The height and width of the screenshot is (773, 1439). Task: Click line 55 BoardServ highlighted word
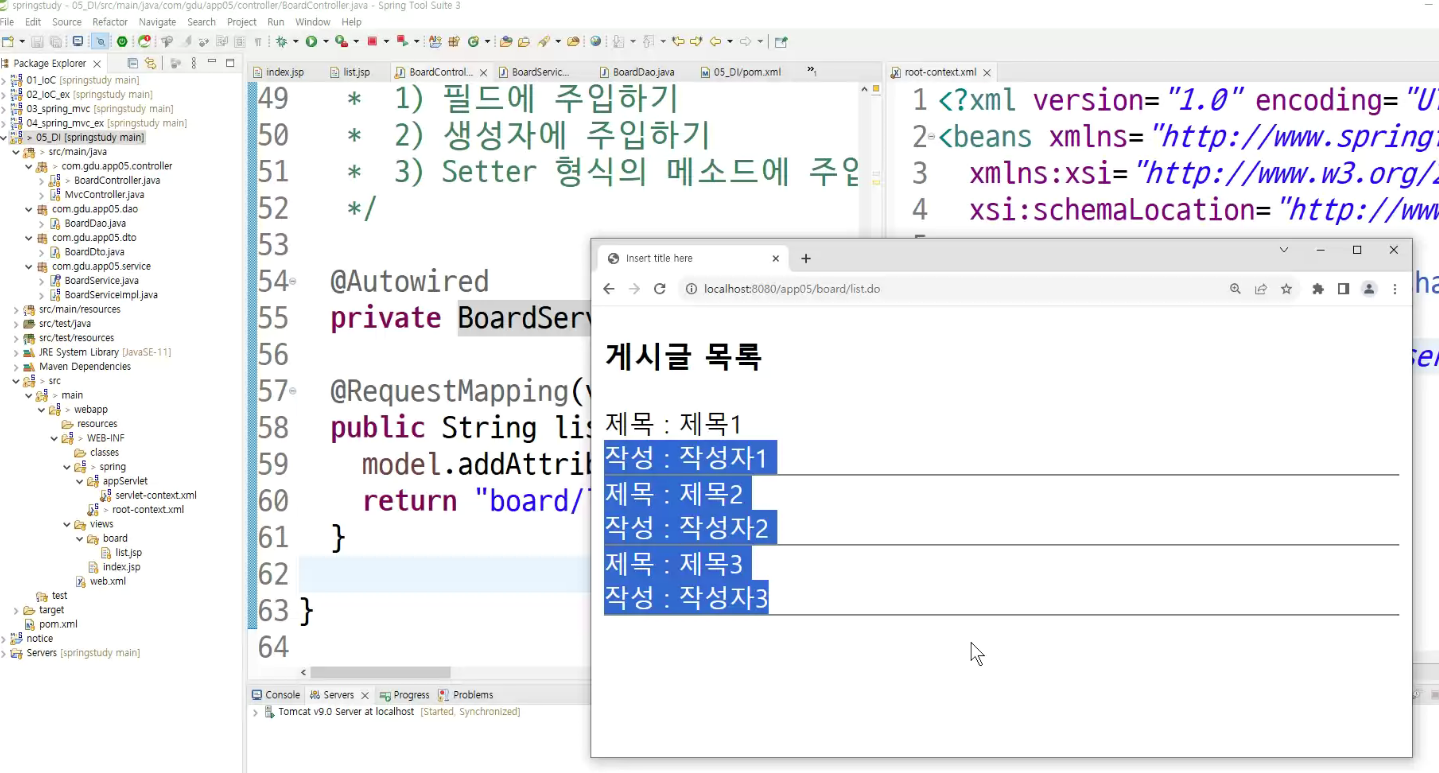526,318
